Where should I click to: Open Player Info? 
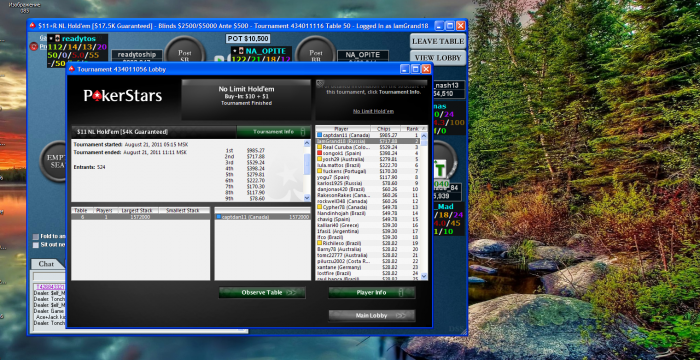tap(372, 293)
